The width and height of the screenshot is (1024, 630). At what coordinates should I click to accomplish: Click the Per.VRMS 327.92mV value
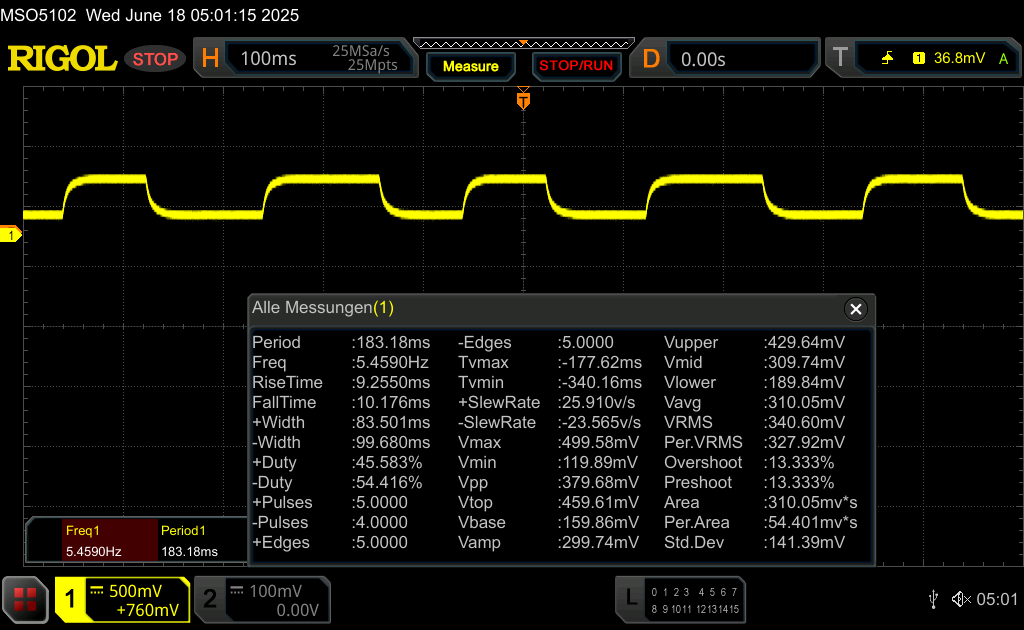805,443
